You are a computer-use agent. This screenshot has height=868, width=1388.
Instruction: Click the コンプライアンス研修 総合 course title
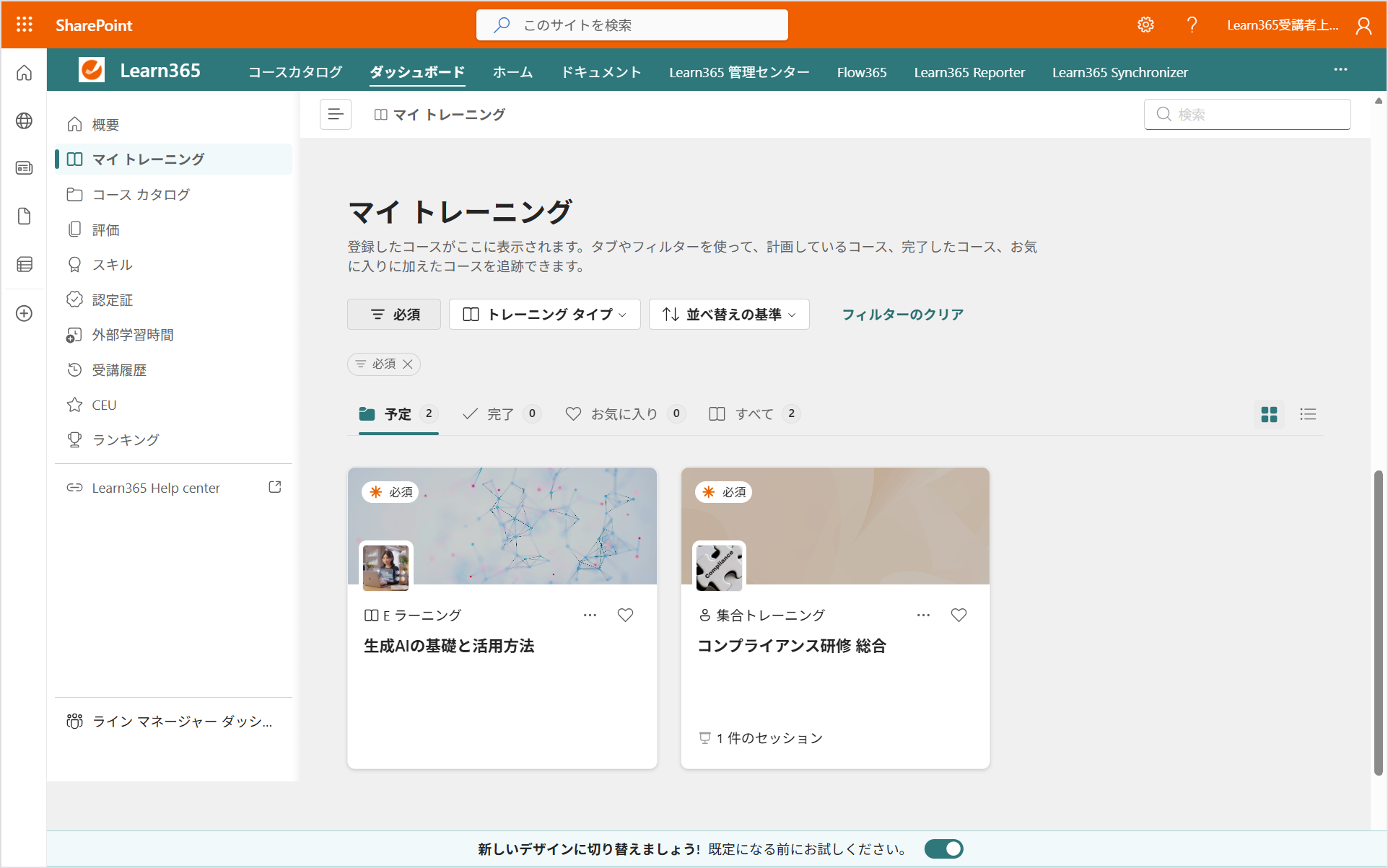click(x=792, y=646)
